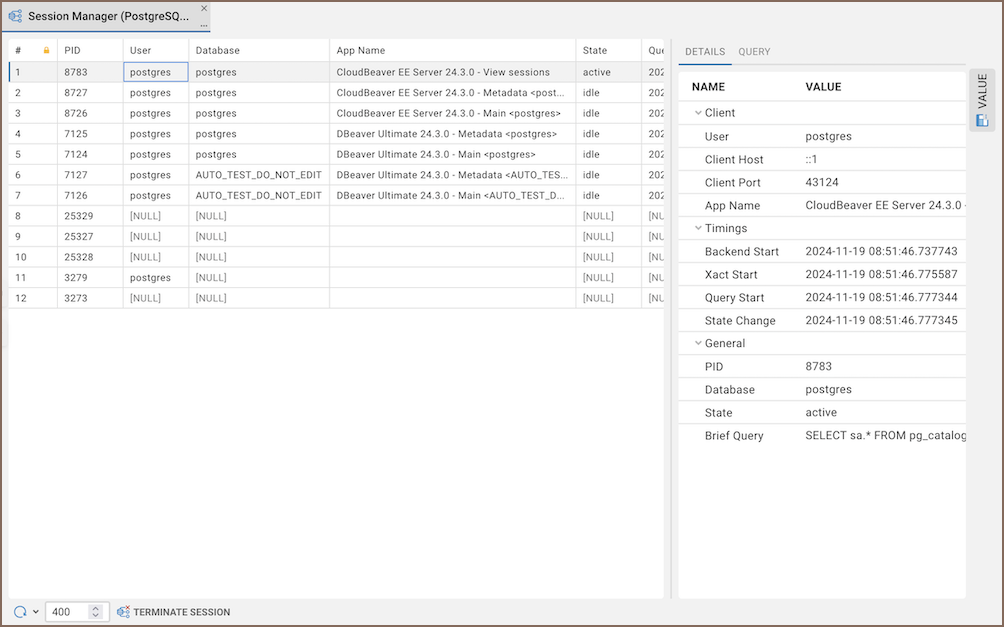Switch to the QUERY tab

754,52
